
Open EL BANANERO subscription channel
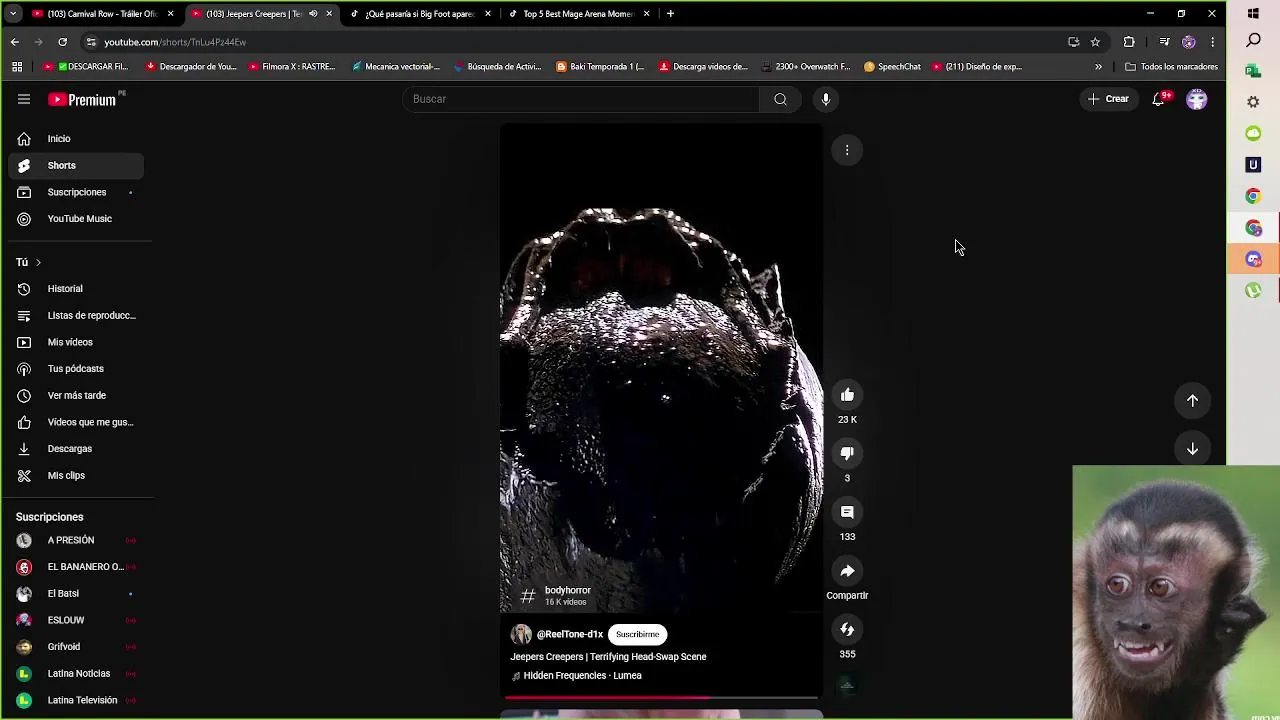tap(76, 567)
